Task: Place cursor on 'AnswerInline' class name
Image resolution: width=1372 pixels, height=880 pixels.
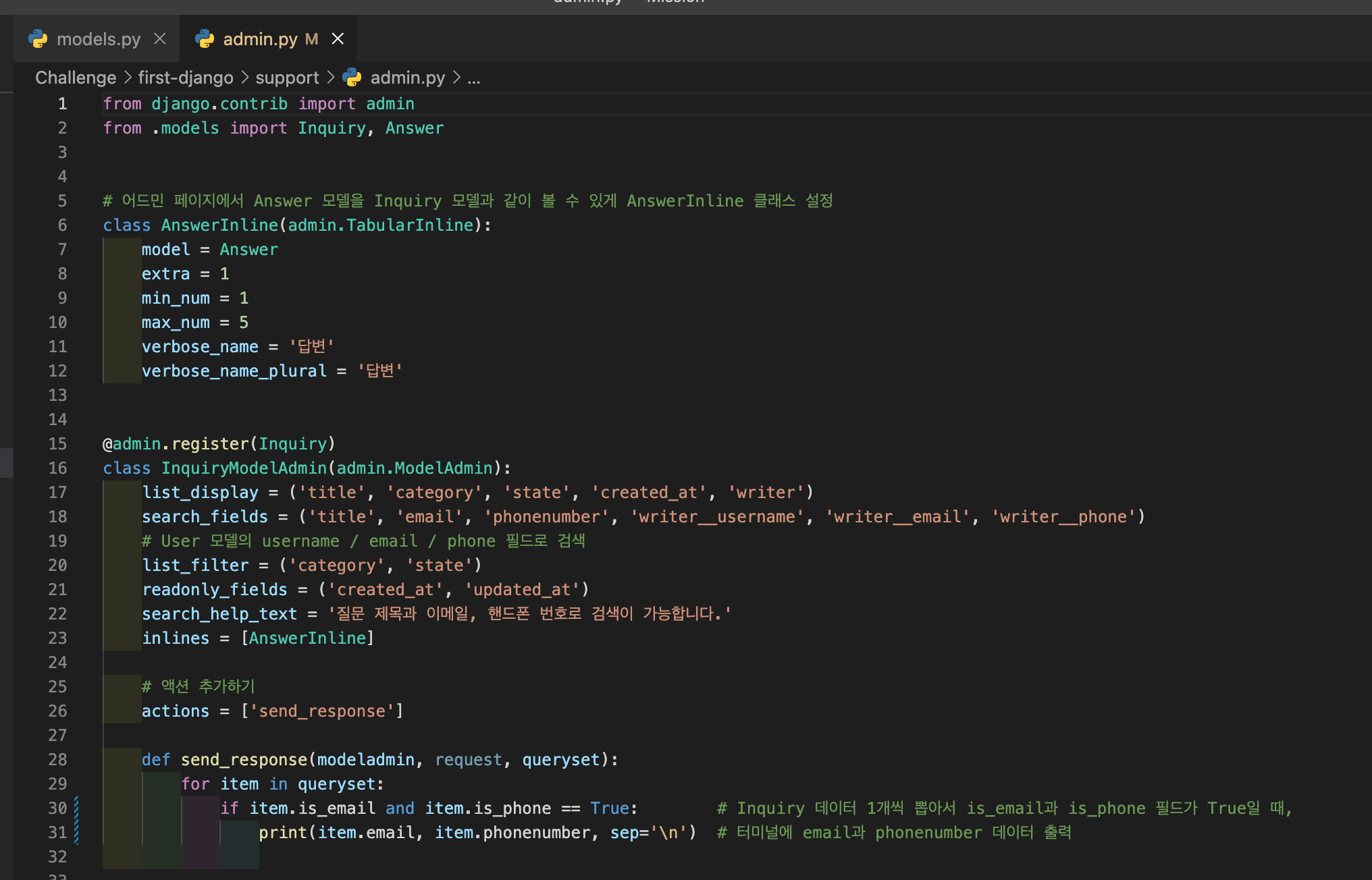Action: coord(219,225)
